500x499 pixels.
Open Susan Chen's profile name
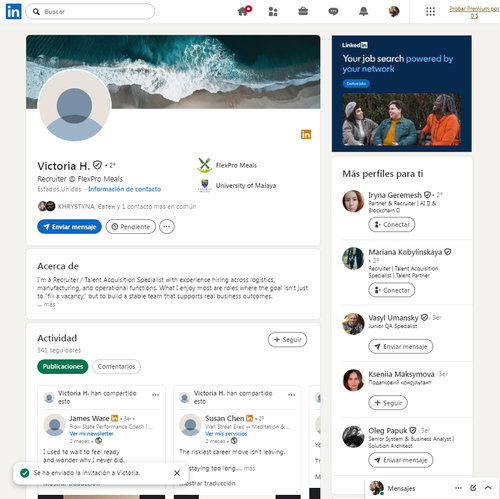point(224,418)
